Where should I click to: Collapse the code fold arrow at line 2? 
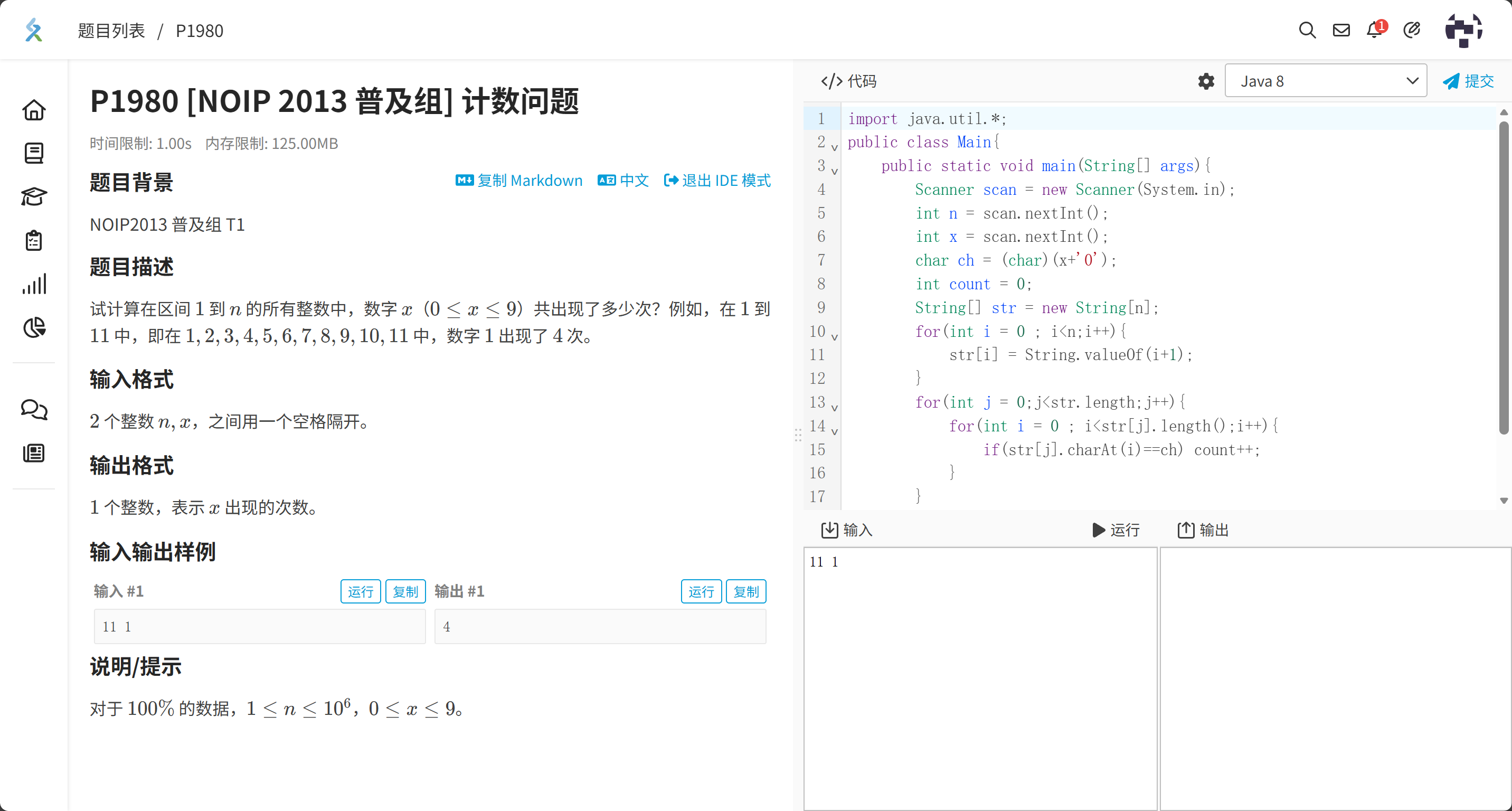[x=834, y=147]
